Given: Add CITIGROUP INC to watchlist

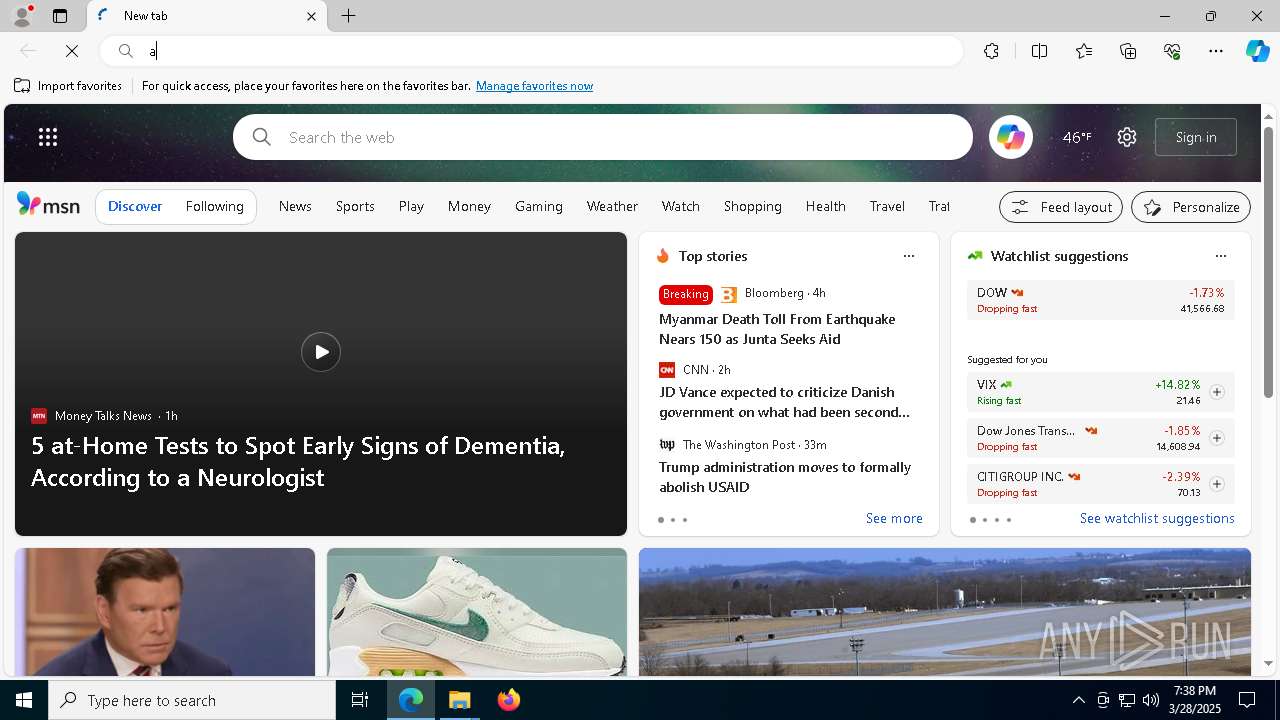Looking at the screenshot, I should (1217, 484).
